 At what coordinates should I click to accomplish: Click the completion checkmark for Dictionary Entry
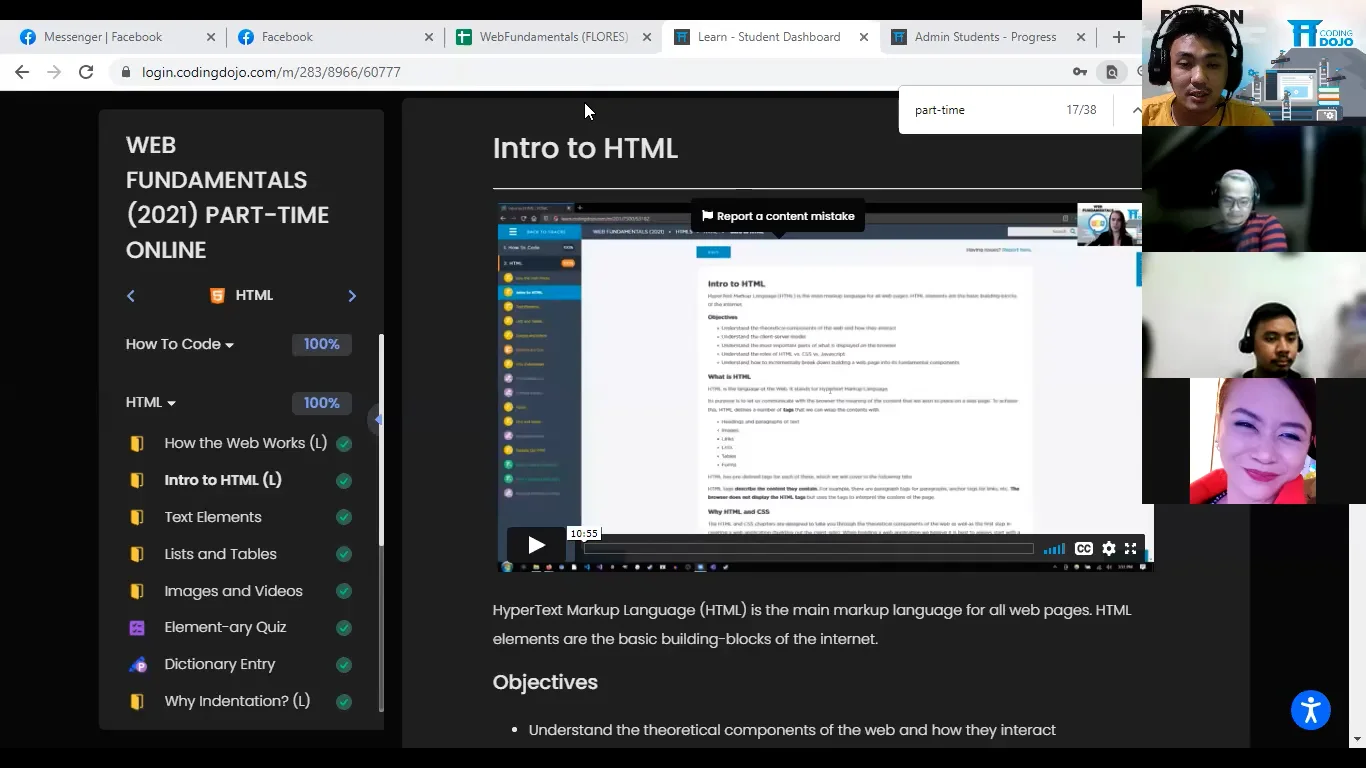tap(344, 665)
